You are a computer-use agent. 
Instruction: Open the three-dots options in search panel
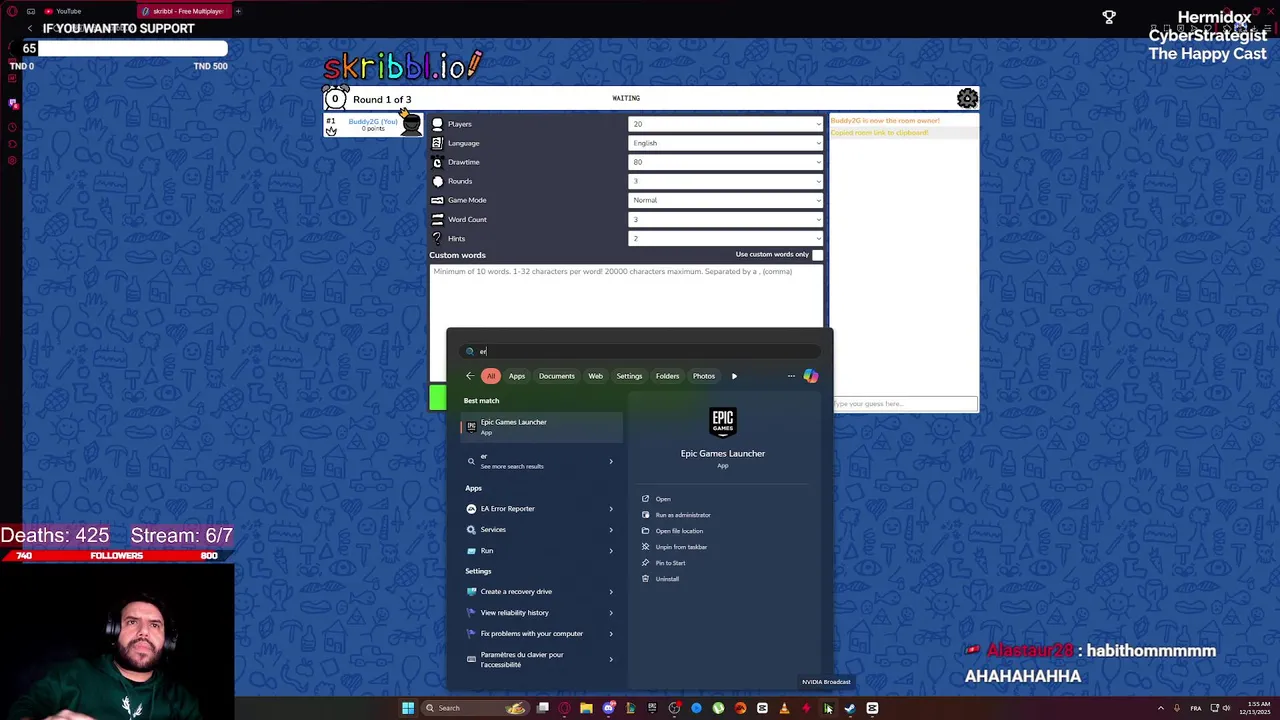(791, 376)
